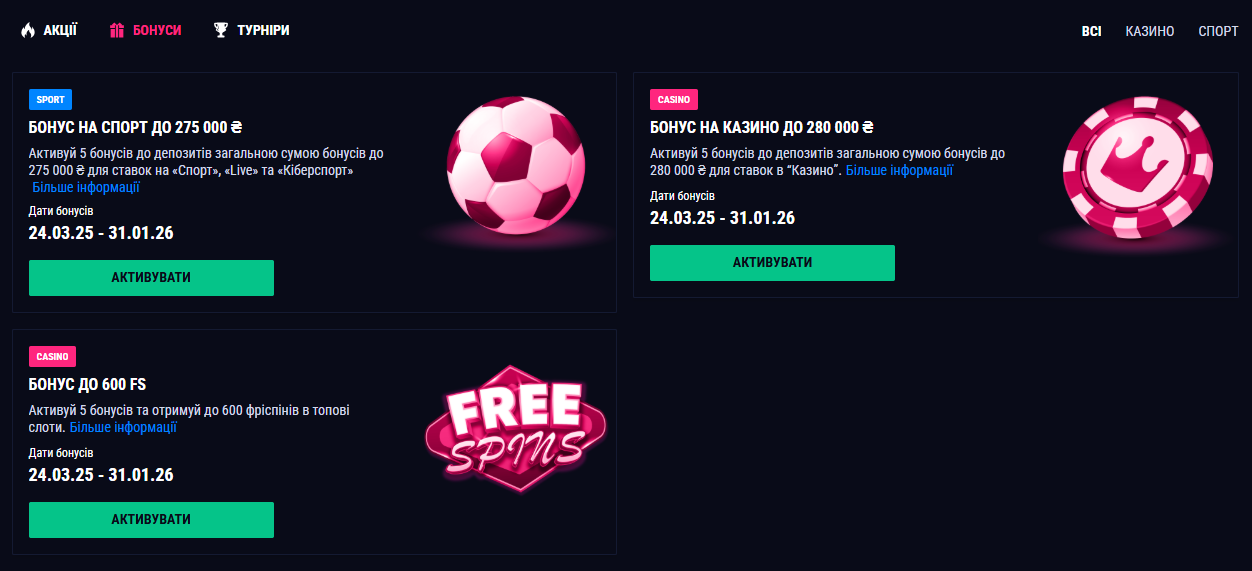Show only Спорт bonuses
Image resolution: width=1252 pixels, height=571 pixels.
1218,31
